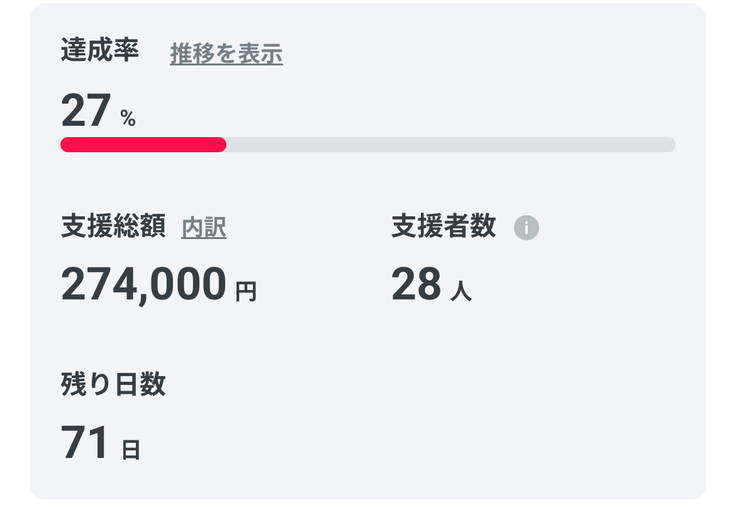Image resolution: width=736 pixels, height=507 pixels.
Task: Select the 支援総額 heading
Action: pos(113,227)
